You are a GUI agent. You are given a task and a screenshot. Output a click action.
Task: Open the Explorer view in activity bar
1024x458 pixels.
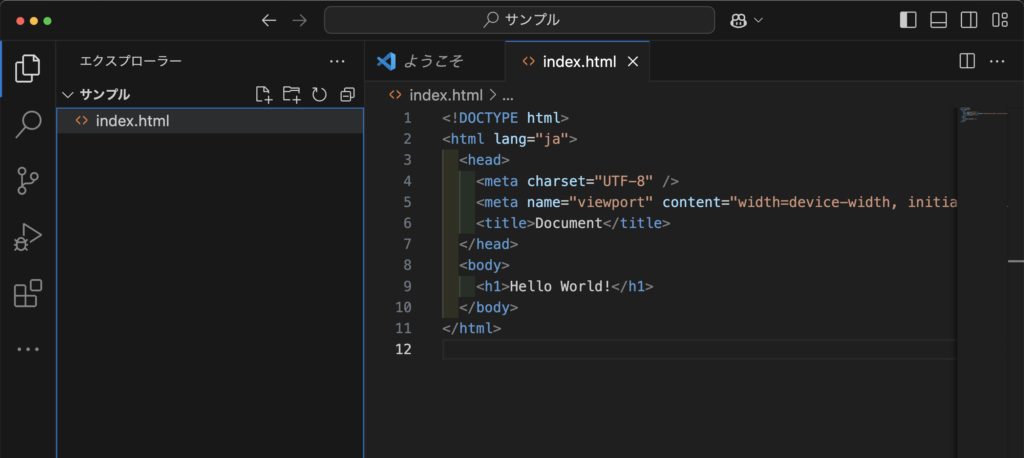tap(27, 68)
